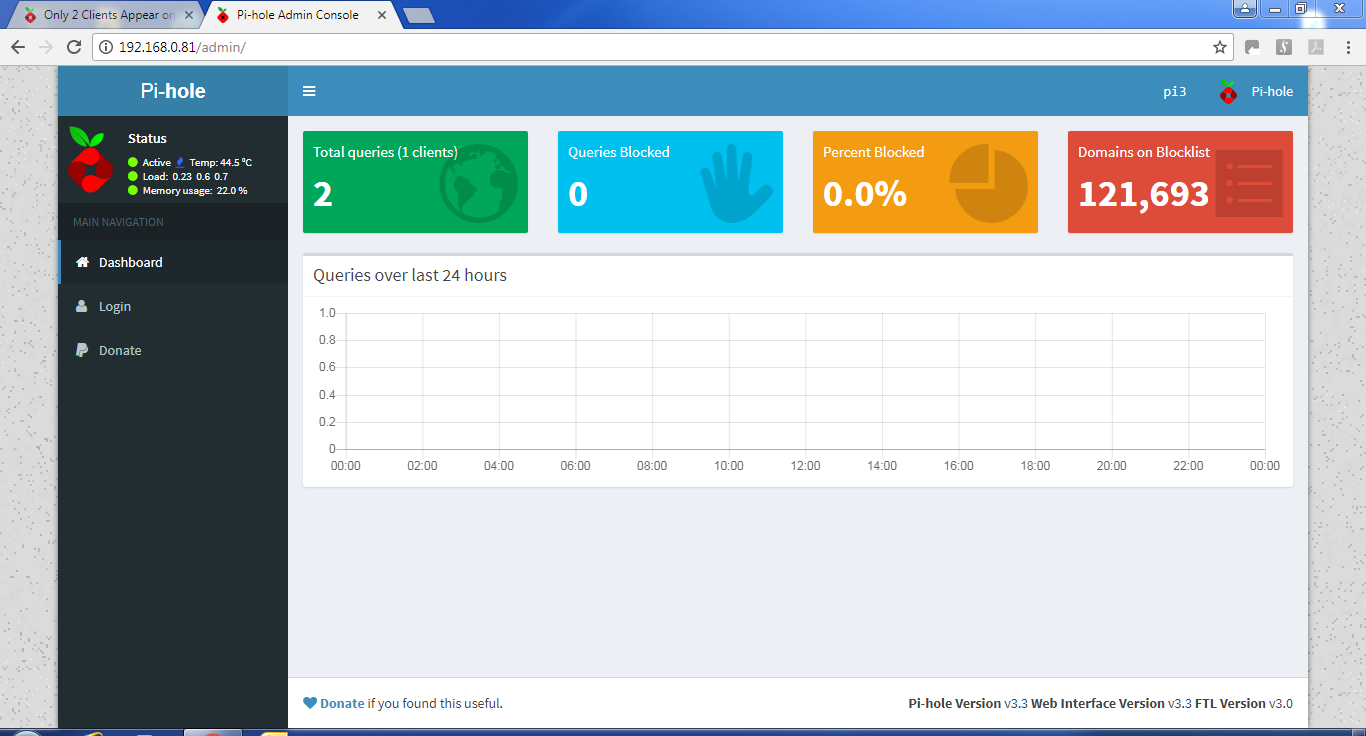Click the 'FTL Version v3.0' footer text
1366x736 pixels.
tap(1244, 703)
